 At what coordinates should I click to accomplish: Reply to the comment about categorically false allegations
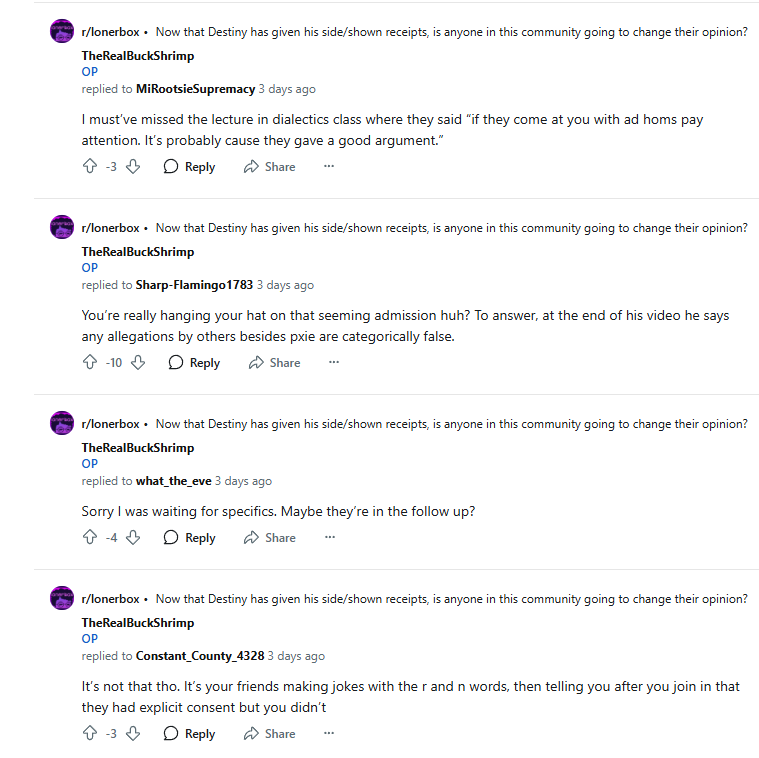(x=194, y=363)
